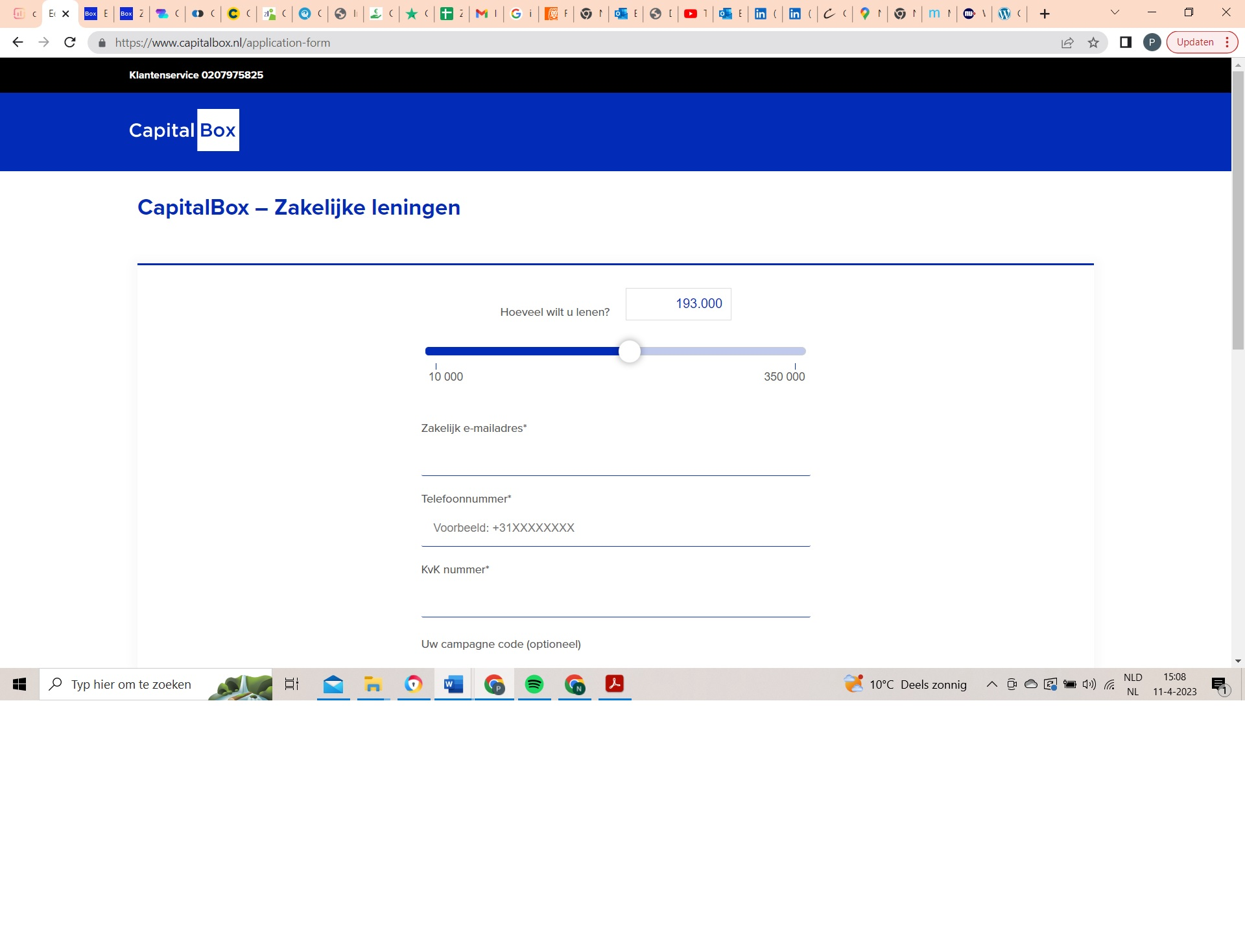Image resolution: width=1245 pixels, height=952 pixels.
Task: Switch to the WordPress tab
Action: (x=1010, y=14)
